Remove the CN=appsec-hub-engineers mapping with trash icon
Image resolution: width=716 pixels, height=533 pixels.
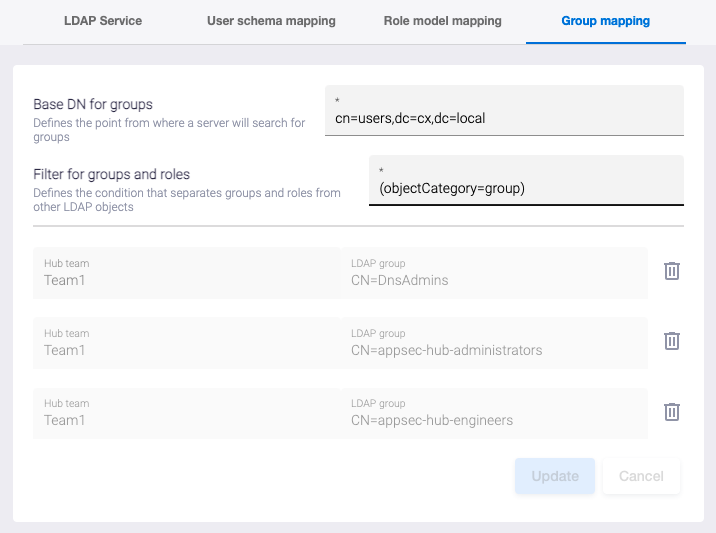(672, 412)
